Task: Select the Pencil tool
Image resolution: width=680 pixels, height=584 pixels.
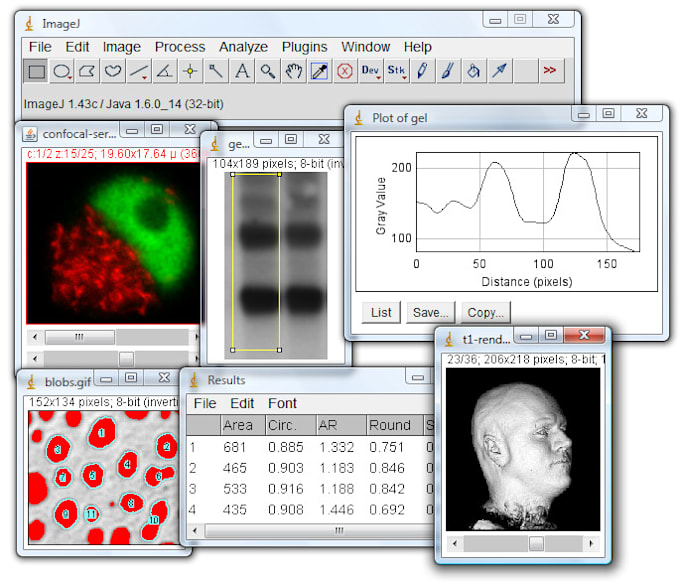Action: point(422,71)
